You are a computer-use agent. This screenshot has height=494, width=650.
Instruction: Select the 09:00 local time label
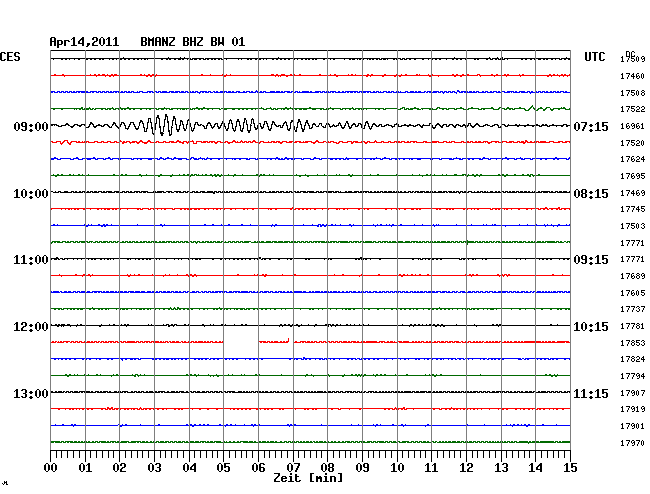click(x=31, y=126)
